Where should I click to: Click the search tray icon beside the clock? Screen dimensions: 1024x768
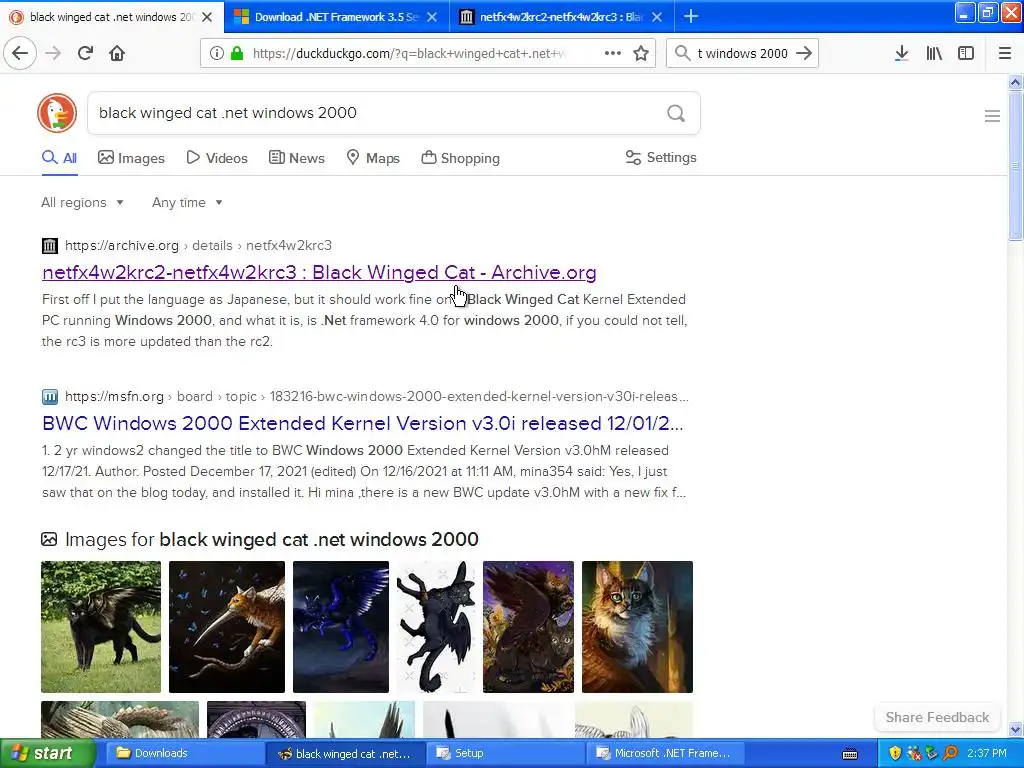click(950, 753)
